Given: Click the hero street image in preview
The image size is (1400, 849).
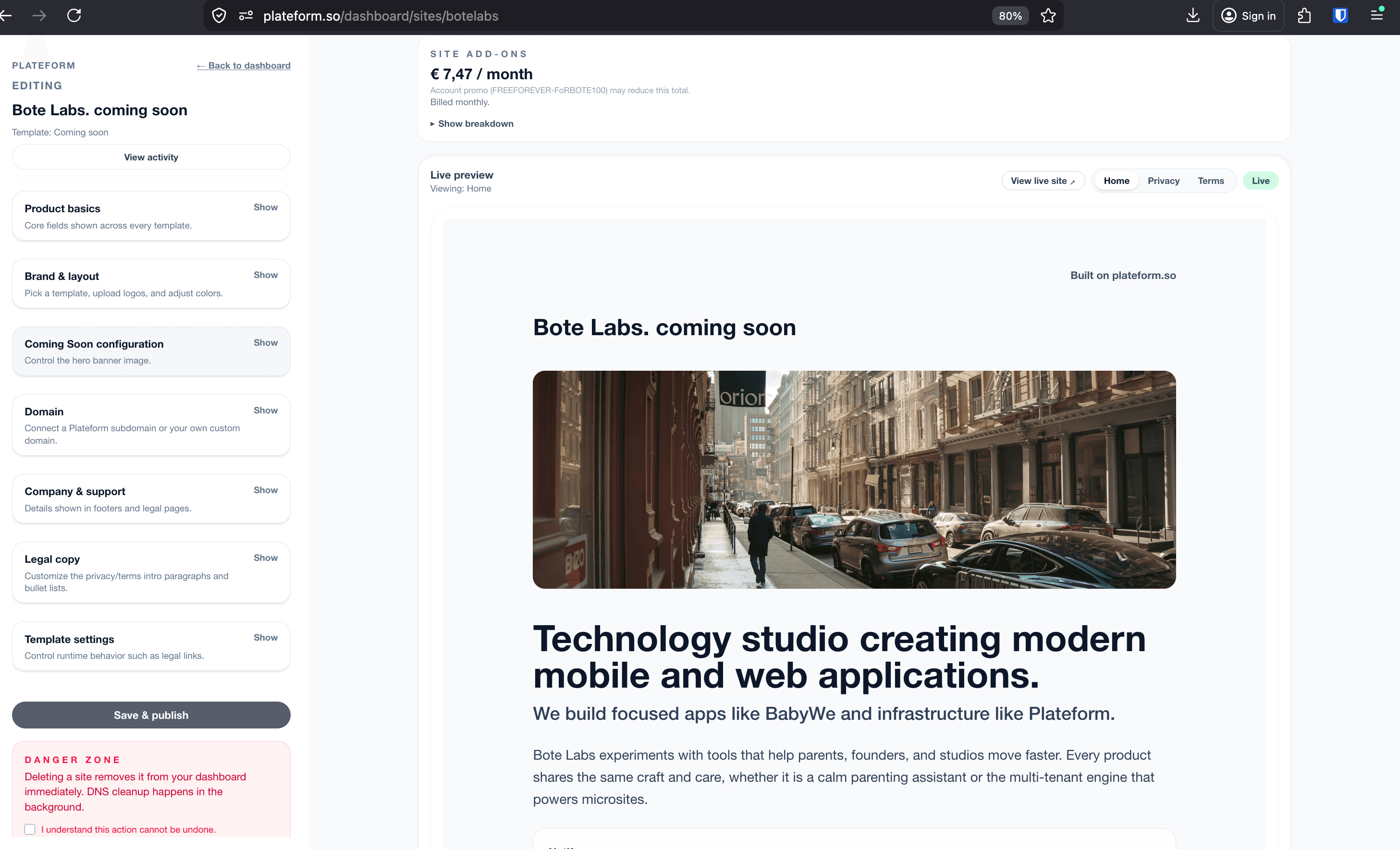Looking at the screenshot, I should click(x=854, y=480).
